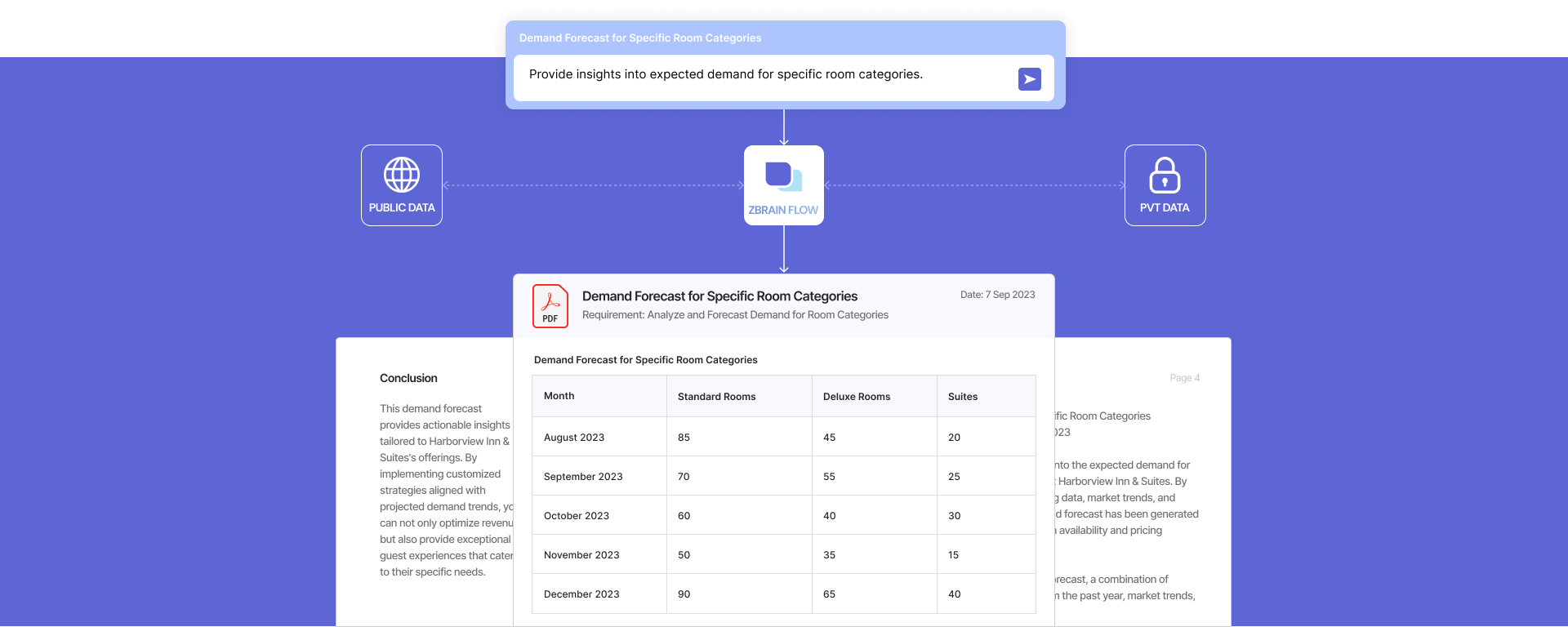This screenshot has height=627, width=1568.
Task: Click August Suites value 20
Action: pyautogui.click(x=954, y=438)
